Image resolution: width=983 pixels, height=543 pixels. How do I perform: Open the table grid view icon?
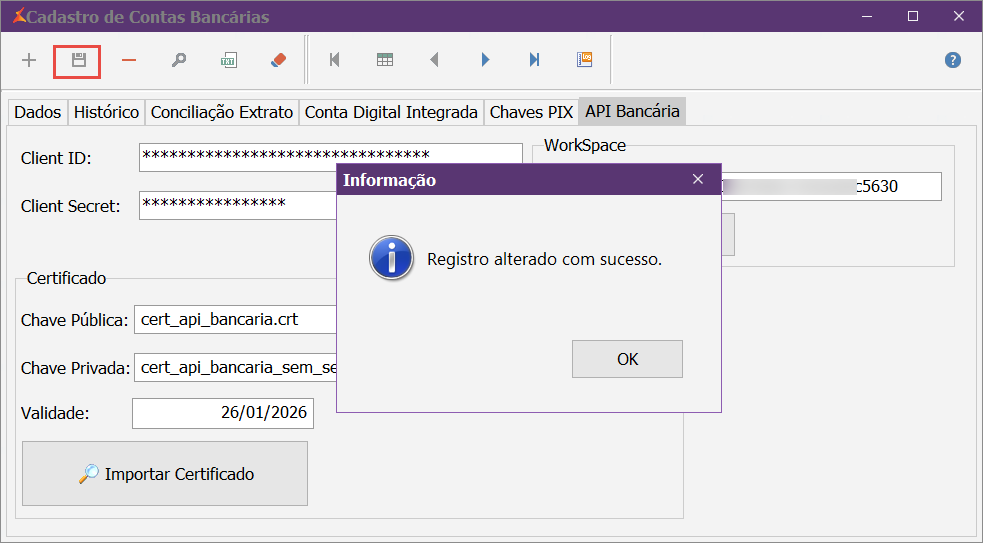(385, 60)
